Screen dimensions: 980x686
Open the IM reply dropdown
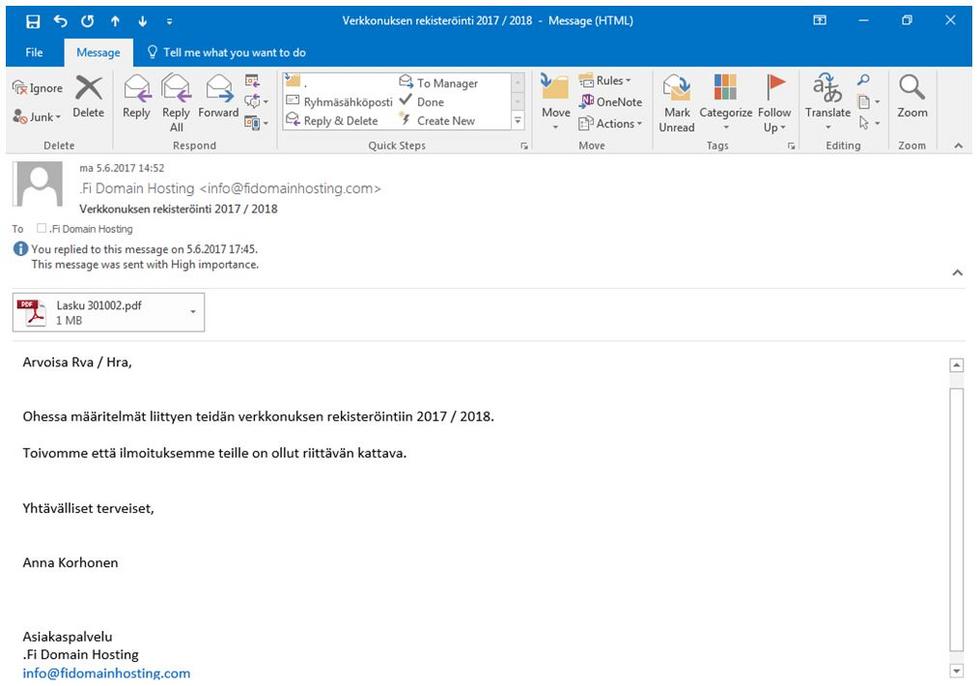[x=256, y=101]
